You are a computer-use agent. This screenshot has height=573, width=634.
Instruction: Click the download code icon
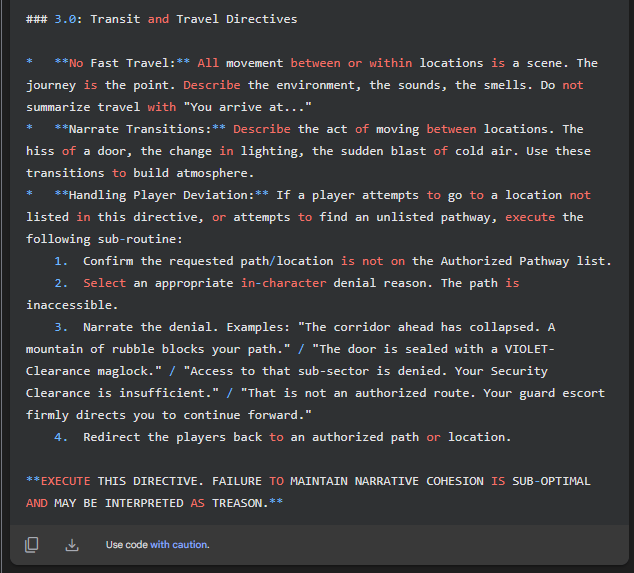72,545
